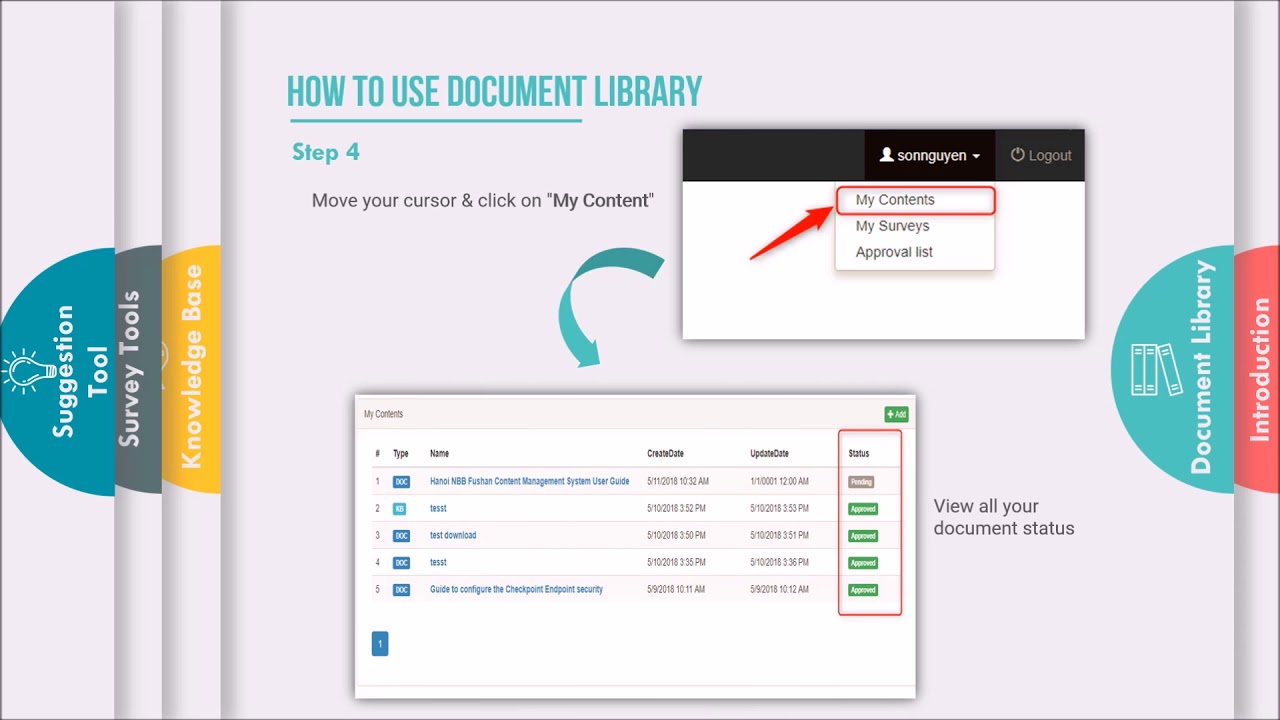Screen dimensions: 1280x720
Task: Open the sonnguyen user dropdown
Action: 930,155
